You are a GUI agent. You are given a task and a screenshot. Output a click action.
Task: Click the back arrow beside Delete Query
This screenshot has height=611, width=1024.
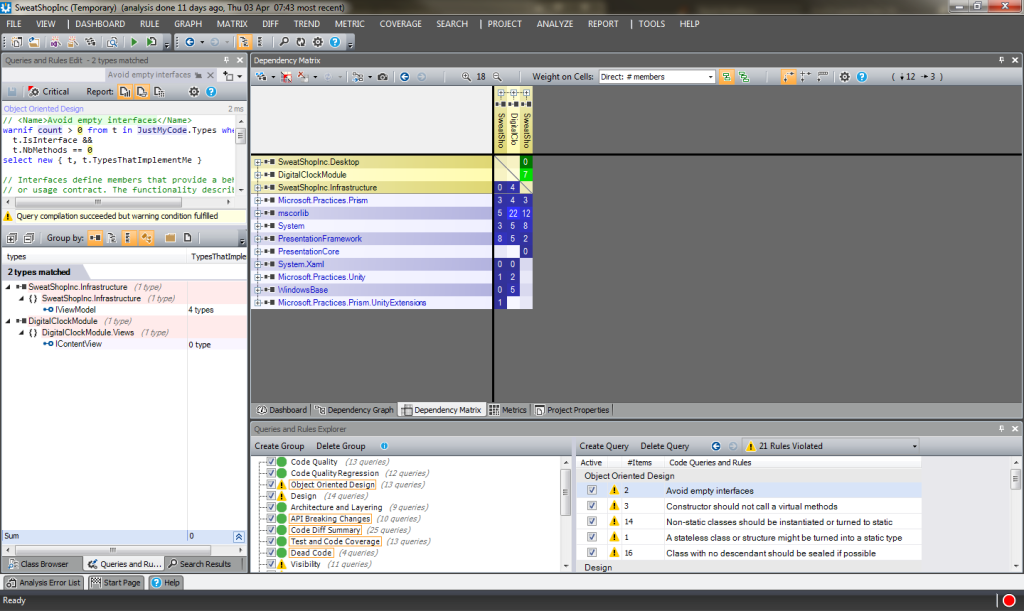tap(716, 446)
